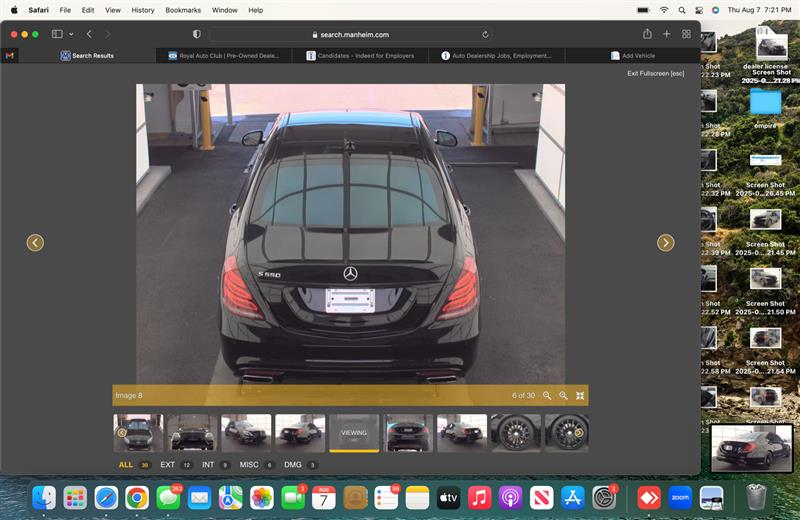Viewport: 800px width, 520px height.
Task: Open Messages in the Dock
Action: tap(168, 498)
